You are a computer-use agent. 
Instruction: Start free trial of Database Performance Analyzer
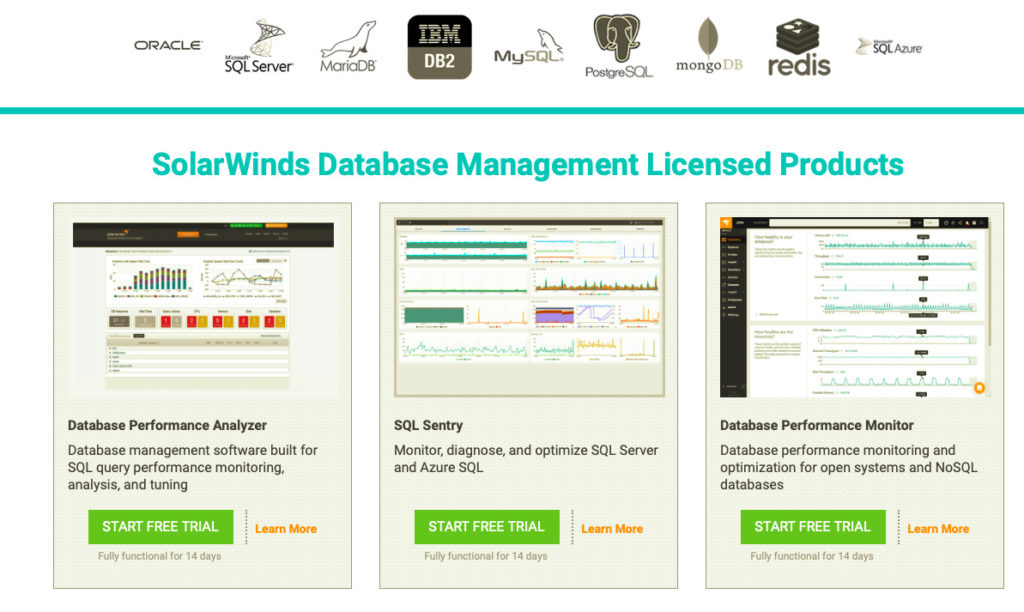click(x=160, y=527)
